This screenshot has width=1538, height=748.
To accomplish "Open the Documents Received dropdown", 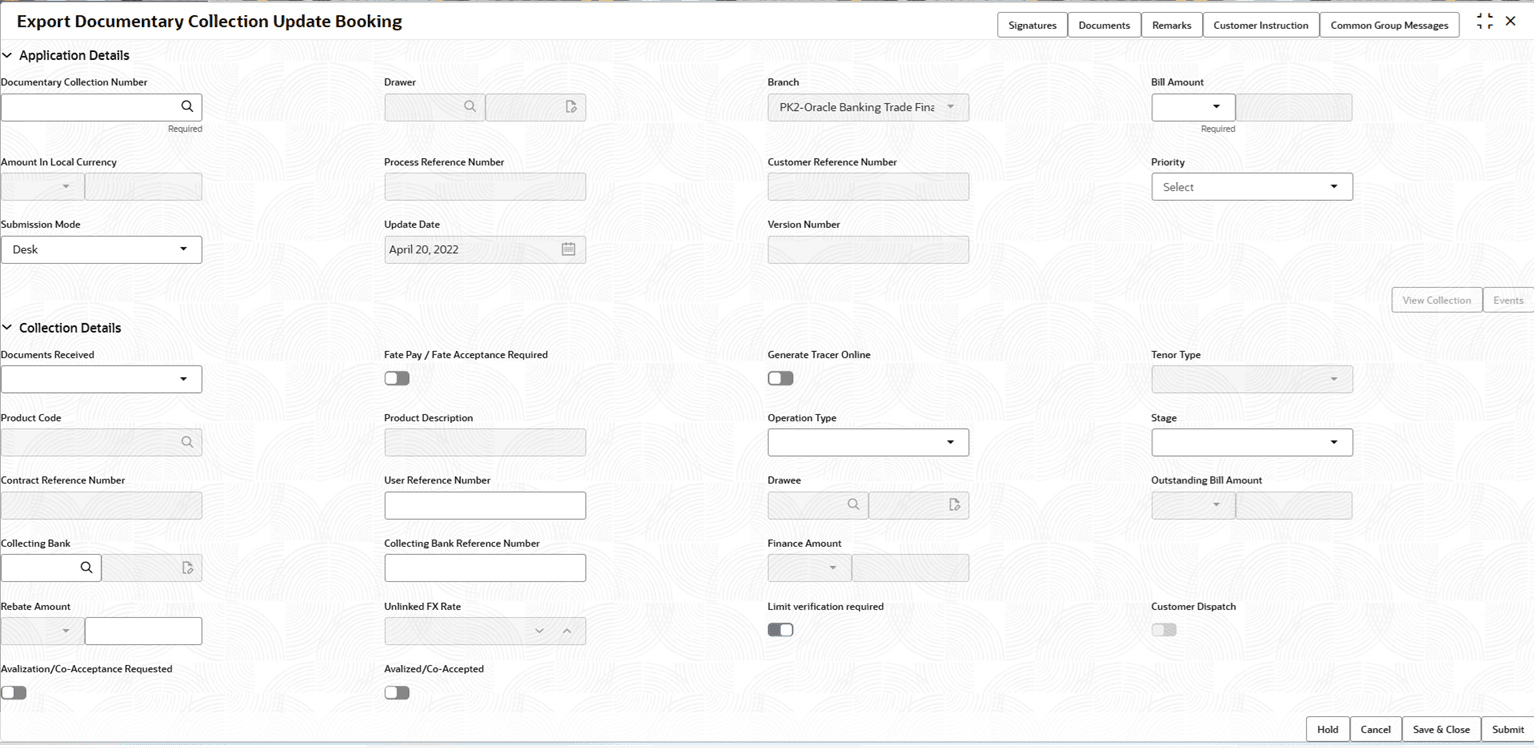I will click(101, 379).
